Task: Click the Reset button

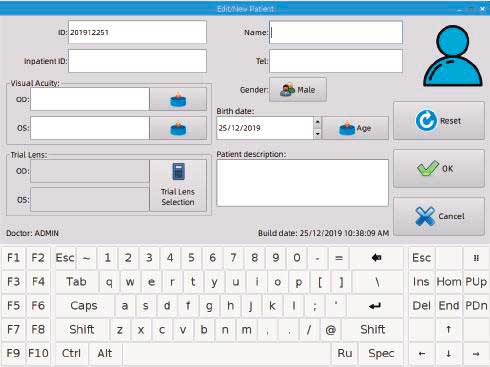Action: point(439,121)
